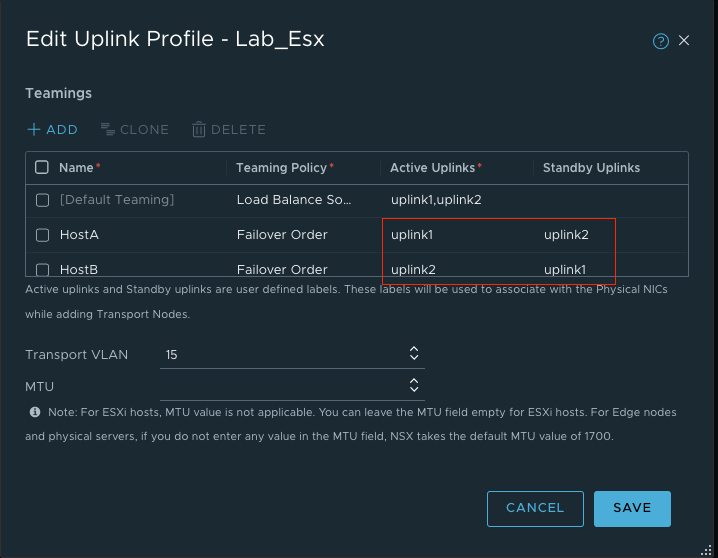The width and height of the screenshot is (718, 558).
Task: Click the ADD teaming button
Action: 52,129
